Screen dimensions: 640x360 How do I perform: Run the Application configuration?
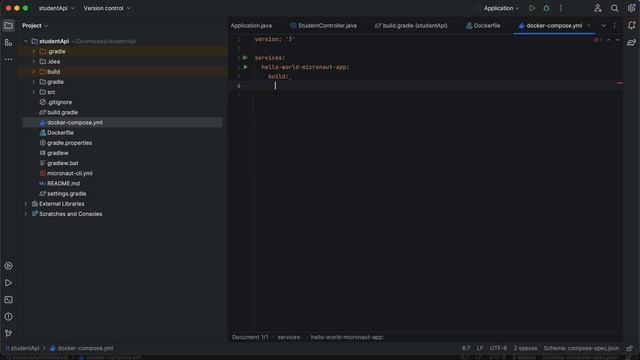tap(531, 8)
